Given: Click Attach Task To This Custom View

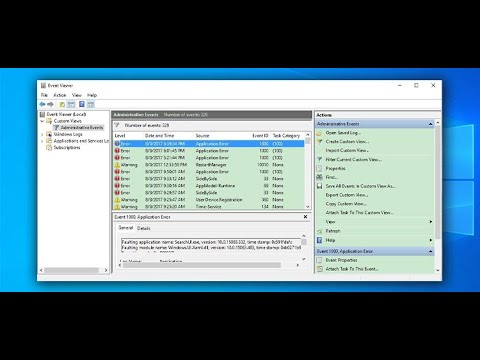Looking at the screenshot, I should tap(360, 213).
